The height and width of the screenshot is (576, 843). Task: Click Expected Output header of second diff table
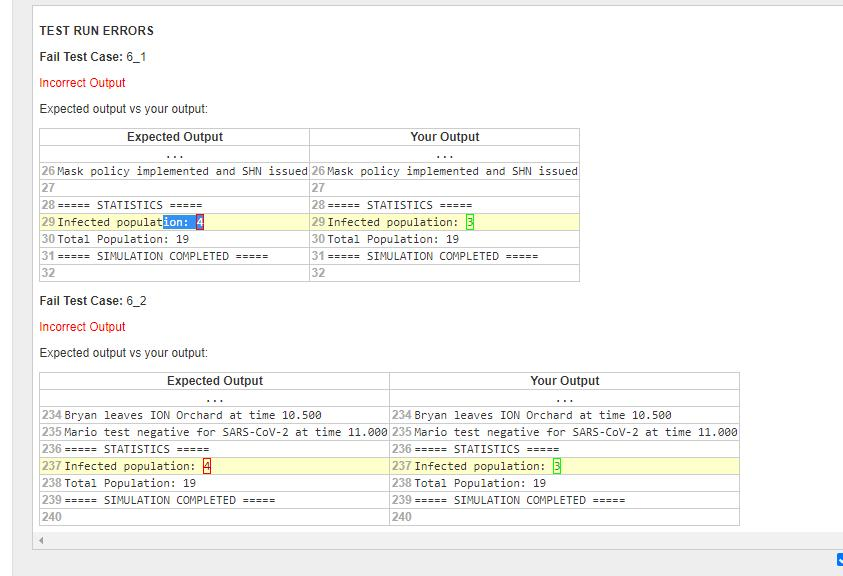tap(213, 381)
